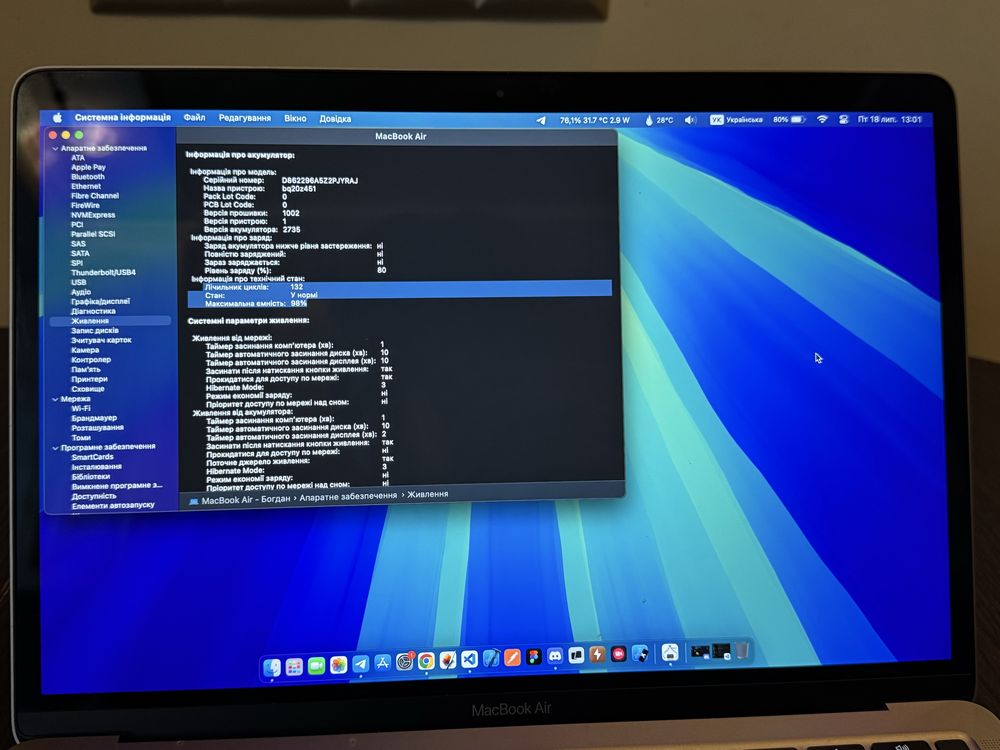Open Telegram from the dock
Viewport: 1000px width, 750px height.
[x=360, y=664]
